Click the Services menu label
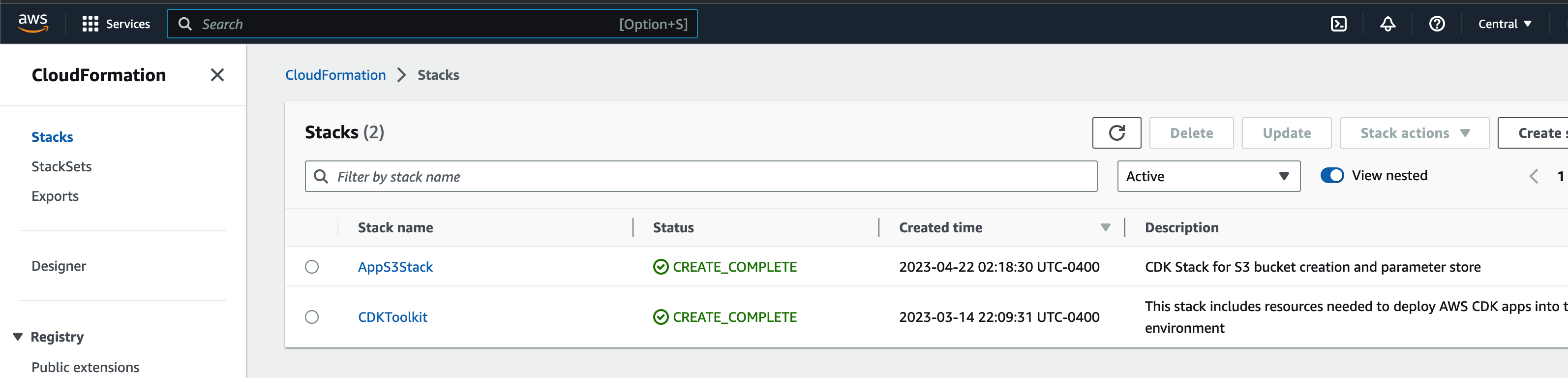This screenshot has width=1568, height=378. tap(128, 24)
